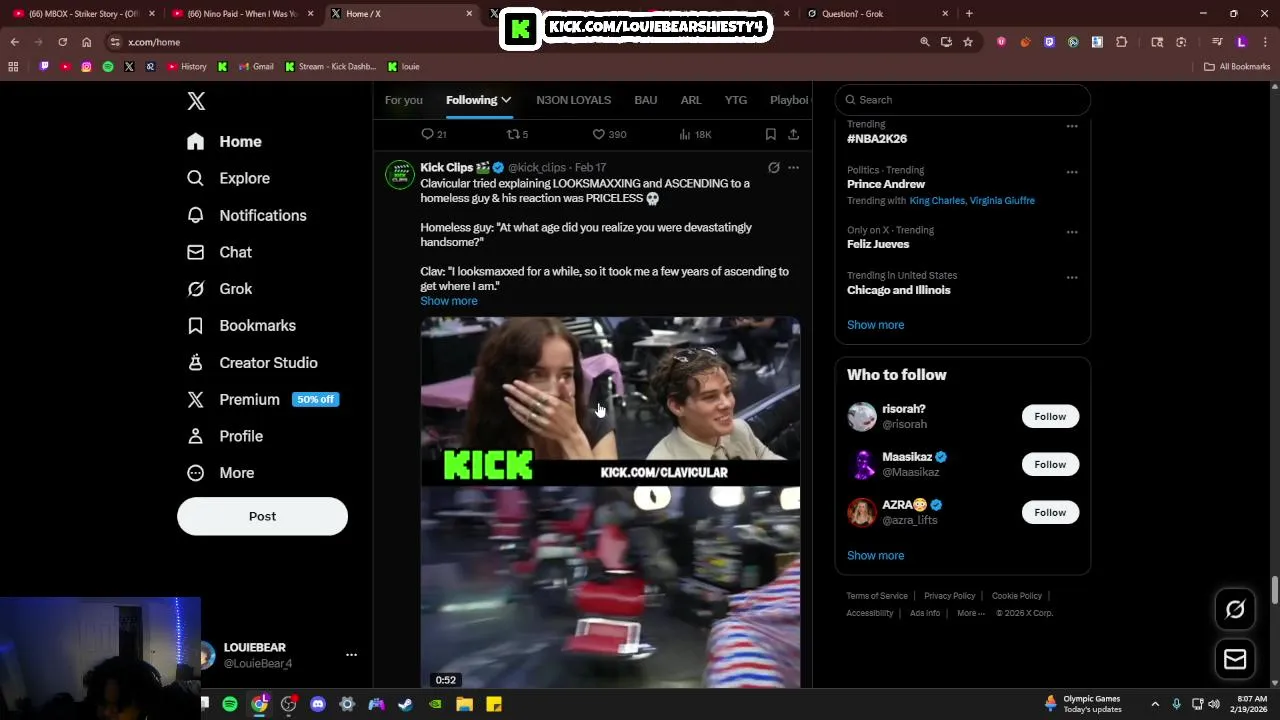
Task: Open the Stream - Kick Dashboard bookmark
Action: tap(330, 67)
